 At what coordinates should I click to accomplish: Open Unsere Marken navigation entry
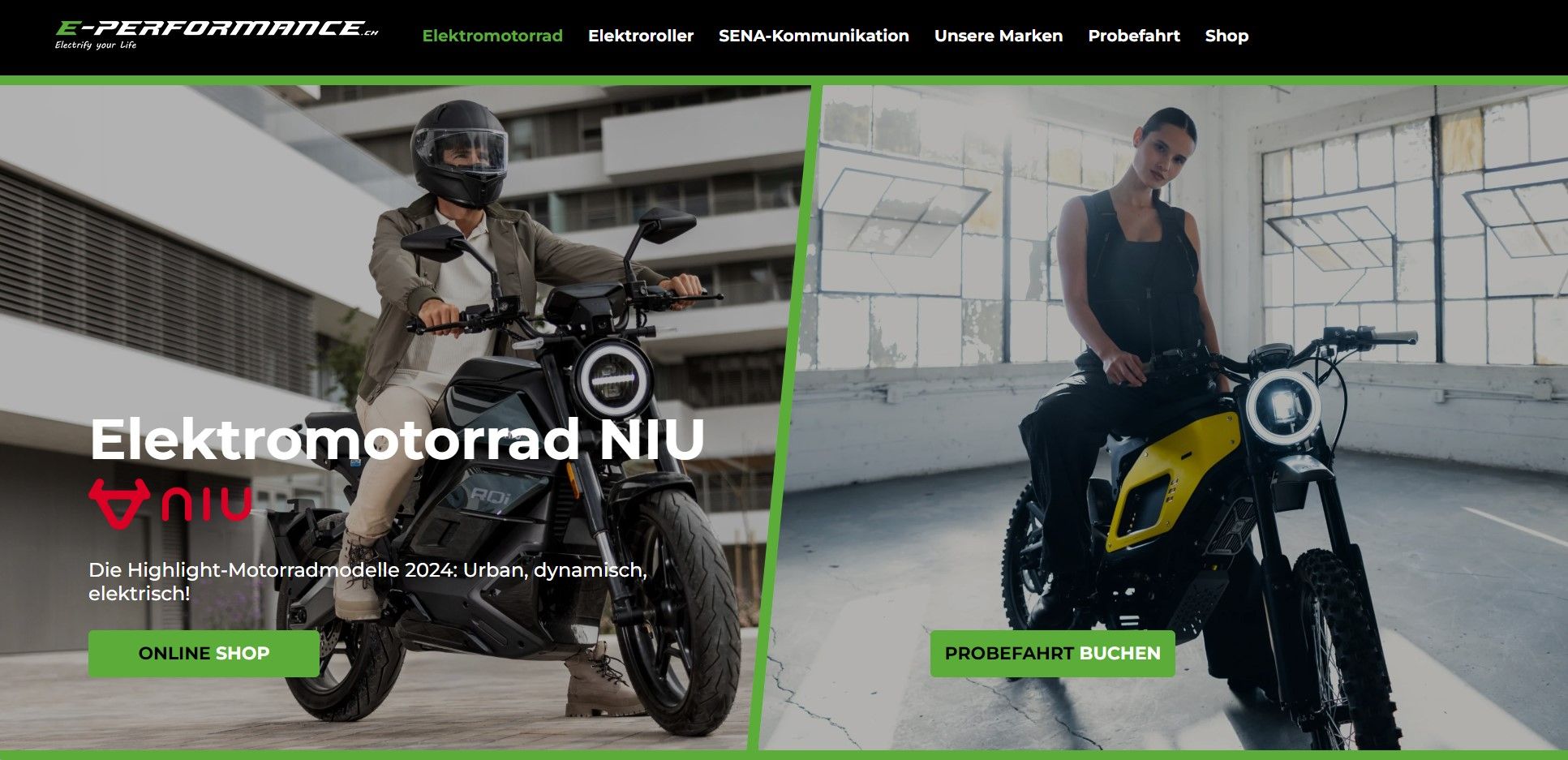(x=999, y=36)
